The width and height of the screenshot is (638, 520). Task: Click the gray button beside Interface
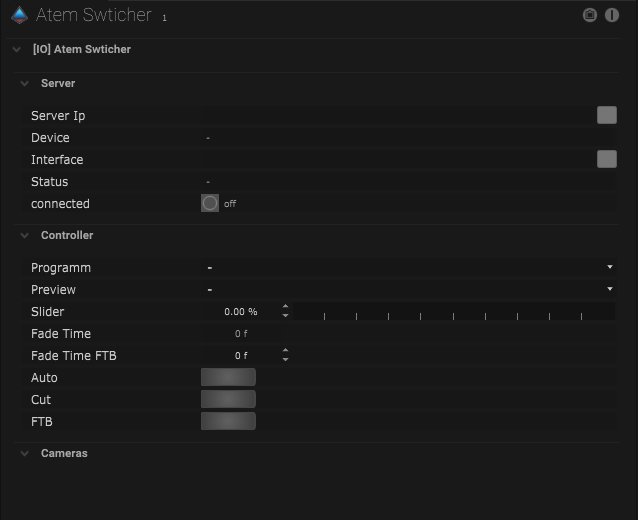click(x=607, y=159)
